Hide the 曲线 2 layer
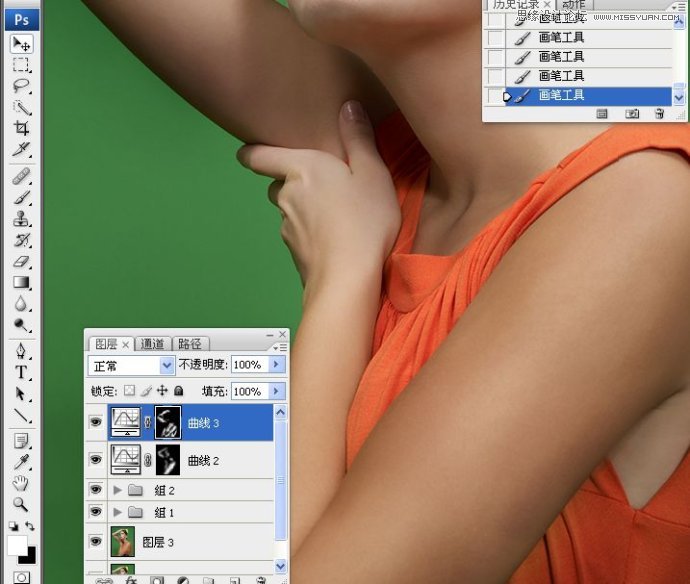 [x=95, y=460]
